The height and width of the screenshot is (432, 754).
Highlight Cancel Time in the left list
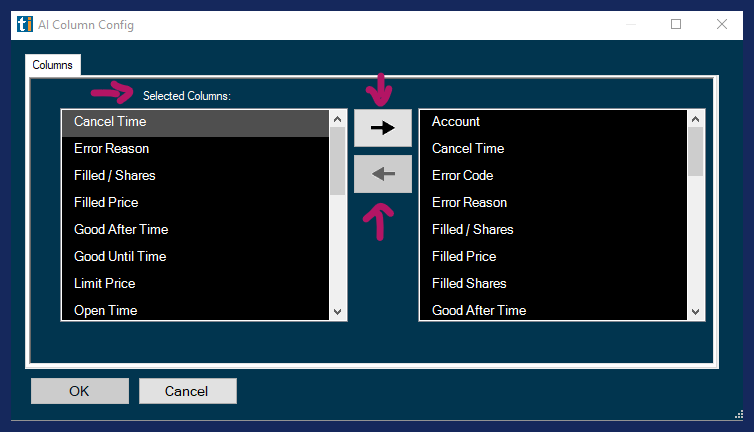coord(110,121)
